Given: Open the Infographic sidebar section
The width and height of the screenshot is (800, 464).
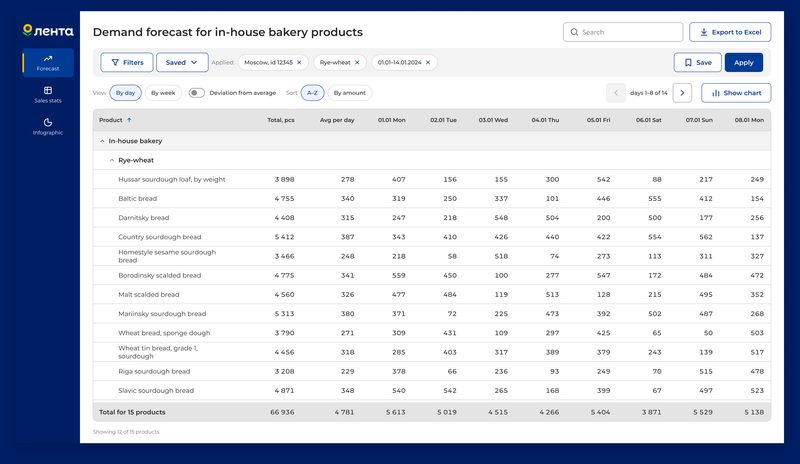Looking at the screenshot, I should 48,126.
